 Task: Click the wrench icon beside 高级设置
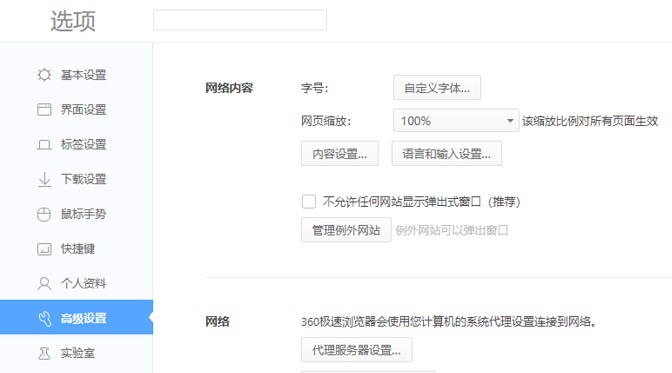pyautogui.click(x=45, y=318)
